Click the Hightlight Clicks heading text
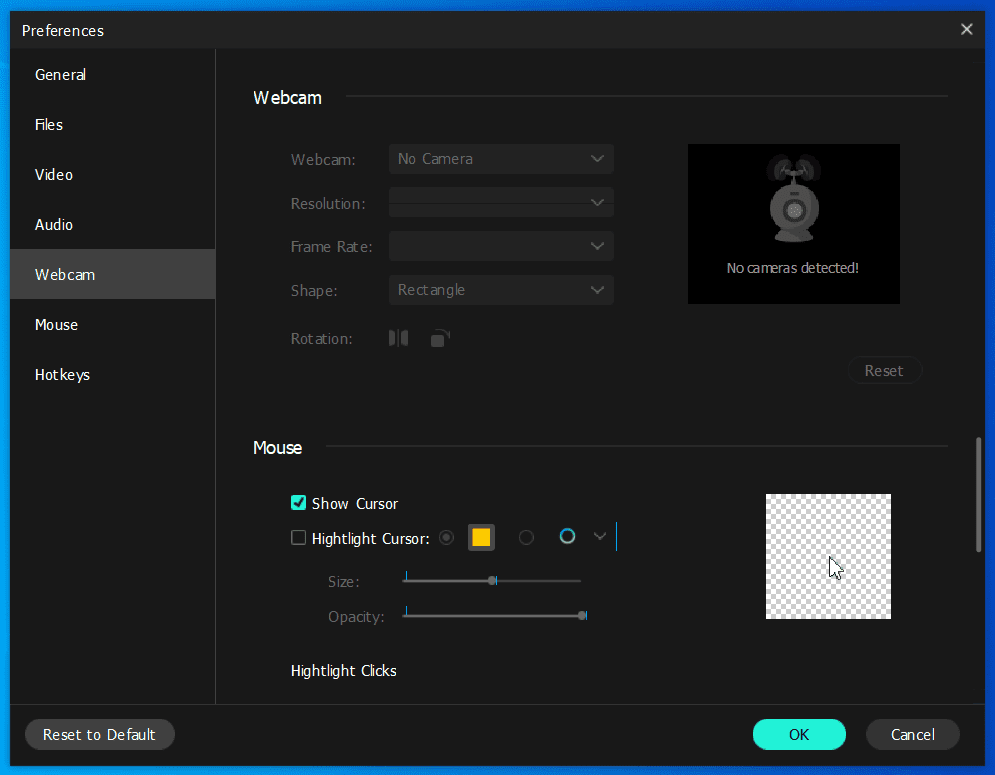995x775 pixels. (x=343, y=670)
